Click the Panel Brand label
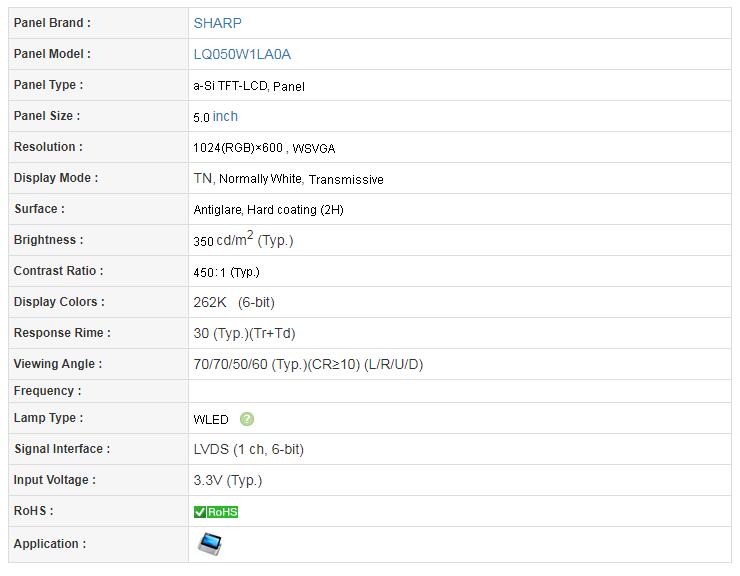Screen dimensions: 740x576 coord(52,23)
